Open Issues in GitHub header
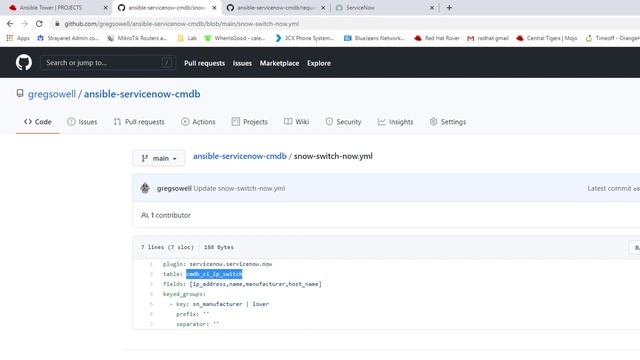Viewport: 640px width, 360px height. (x=242, y=63)
